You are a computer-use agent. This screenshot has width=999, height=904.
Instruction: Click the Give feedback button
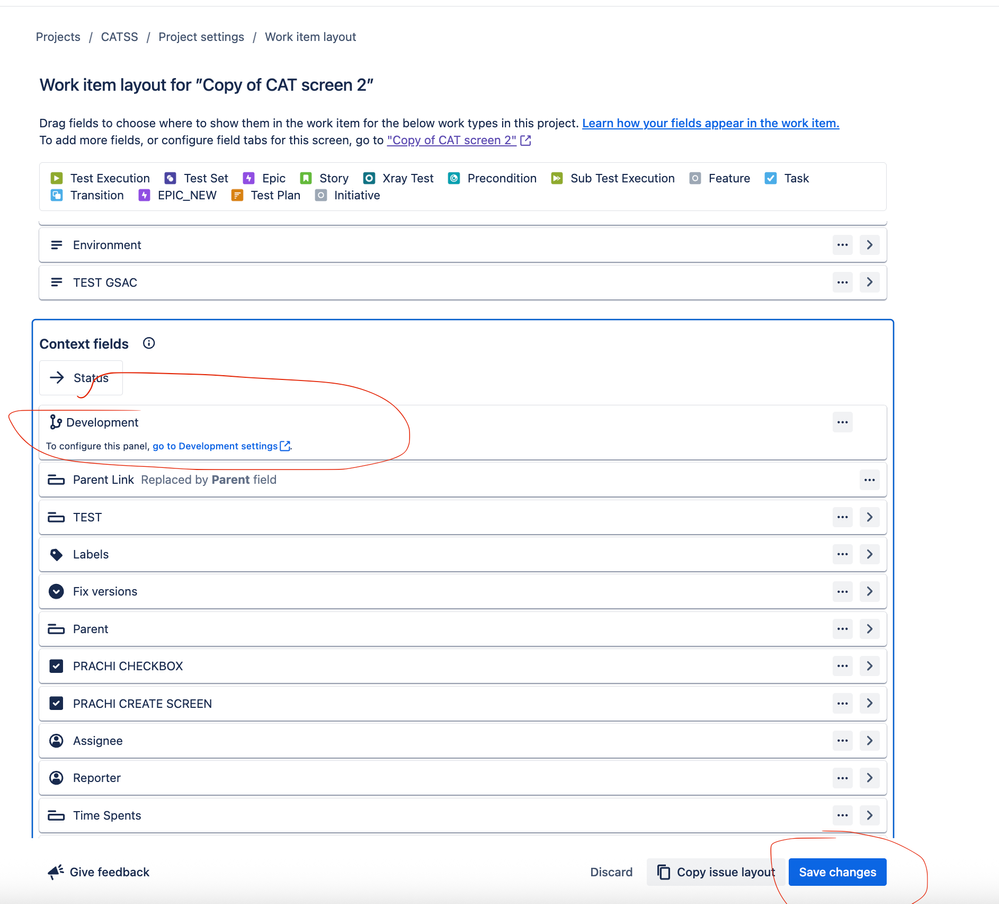[x=99, y=872]
